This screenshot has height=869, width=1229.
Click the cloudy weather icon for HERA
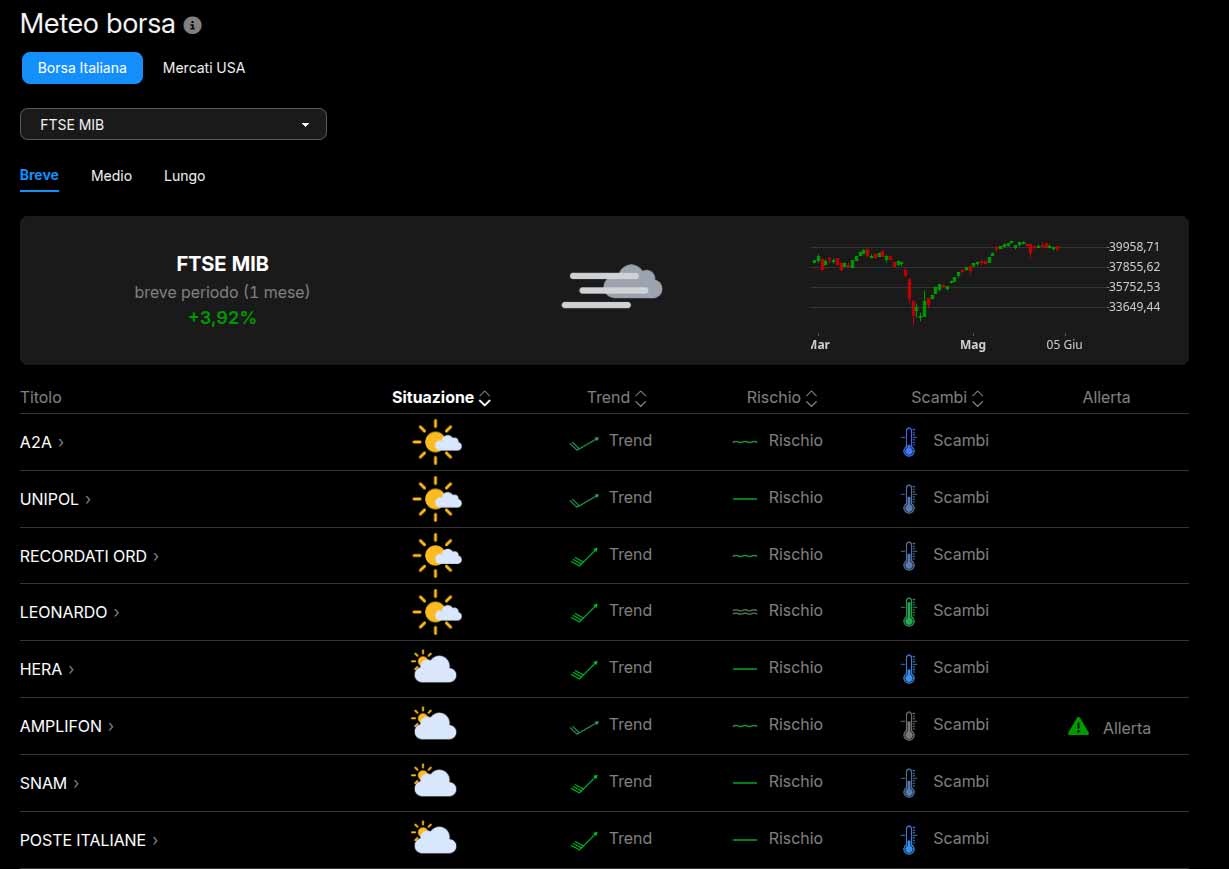435,668
